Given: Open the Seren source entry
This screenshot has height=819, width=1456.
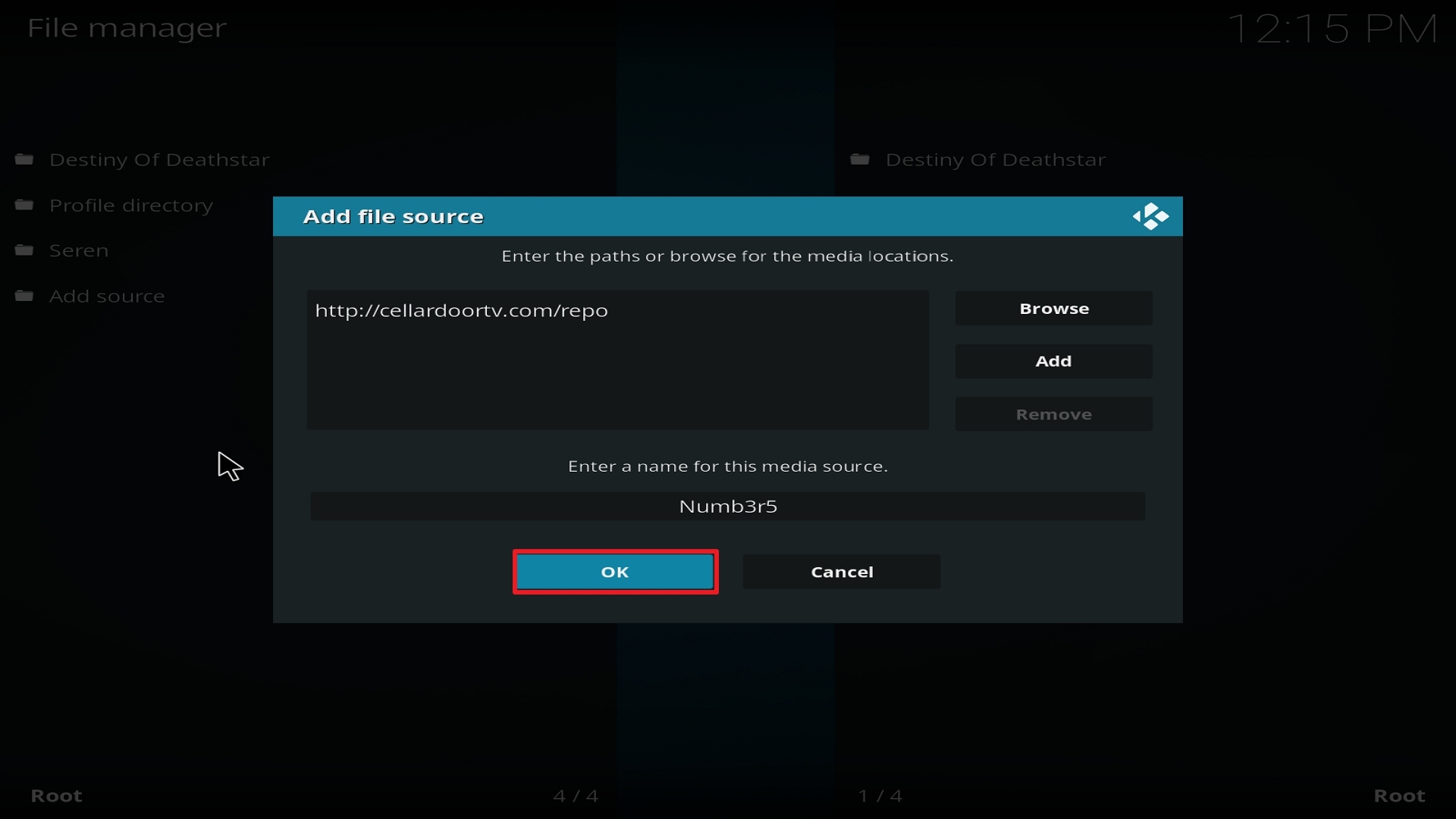Looking at the screenshot, I should pyautogui.click(x=79, y=250).
